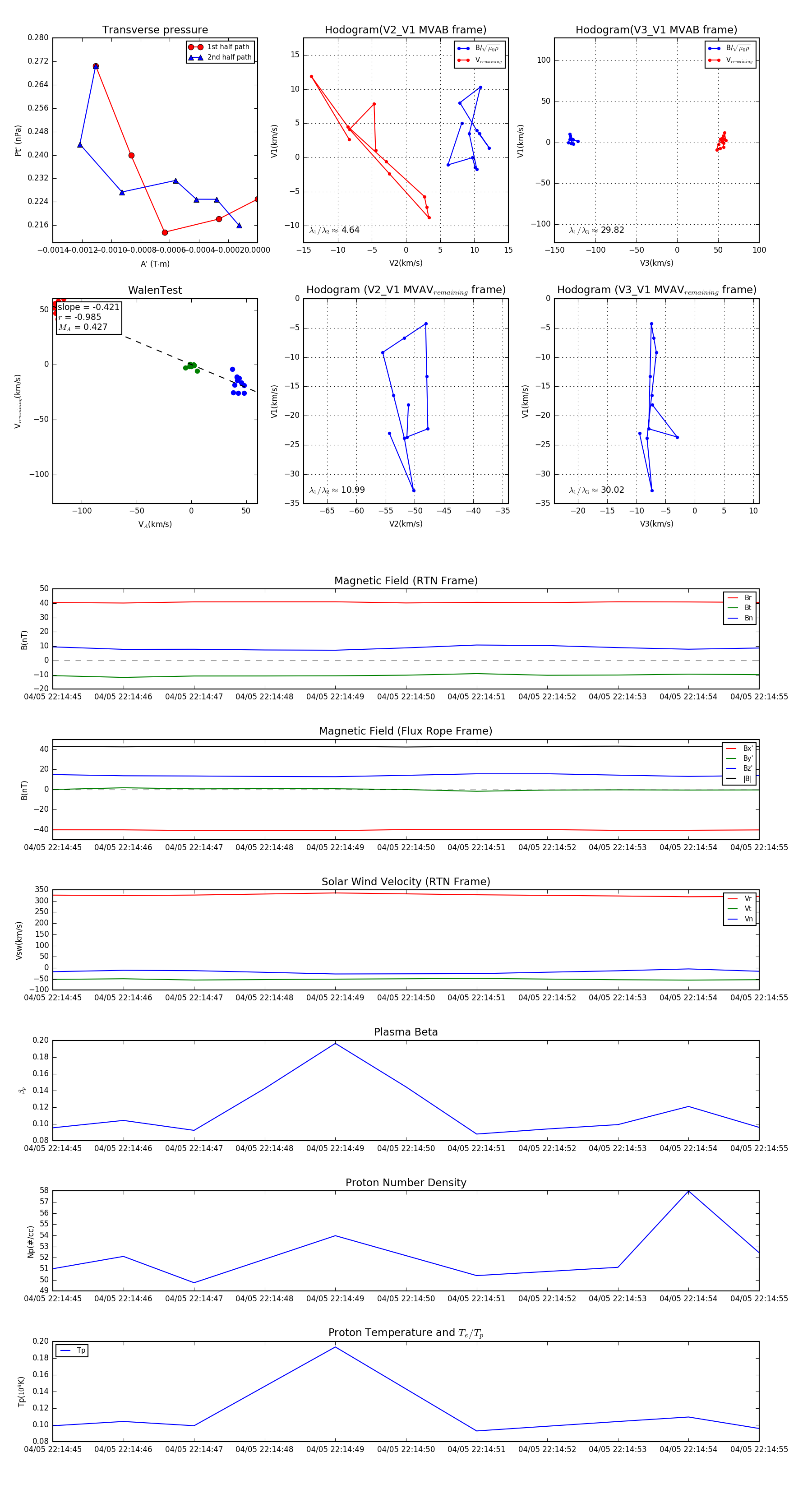Click the "Hodogram(V3_V1 MVAB frame)" title
The height and width of the screenshot is (1489, 812).
pos(656,30)
